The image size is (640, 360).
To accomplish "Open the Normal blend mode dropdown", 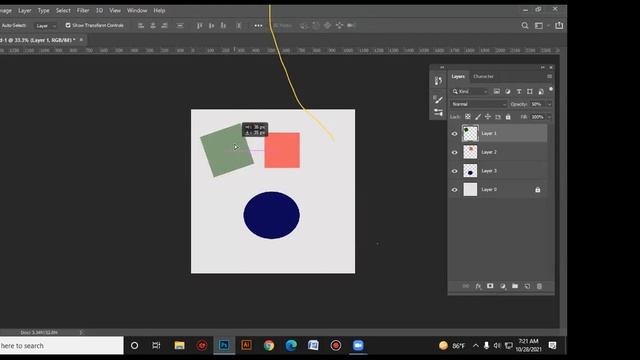I will pos(478,104).
